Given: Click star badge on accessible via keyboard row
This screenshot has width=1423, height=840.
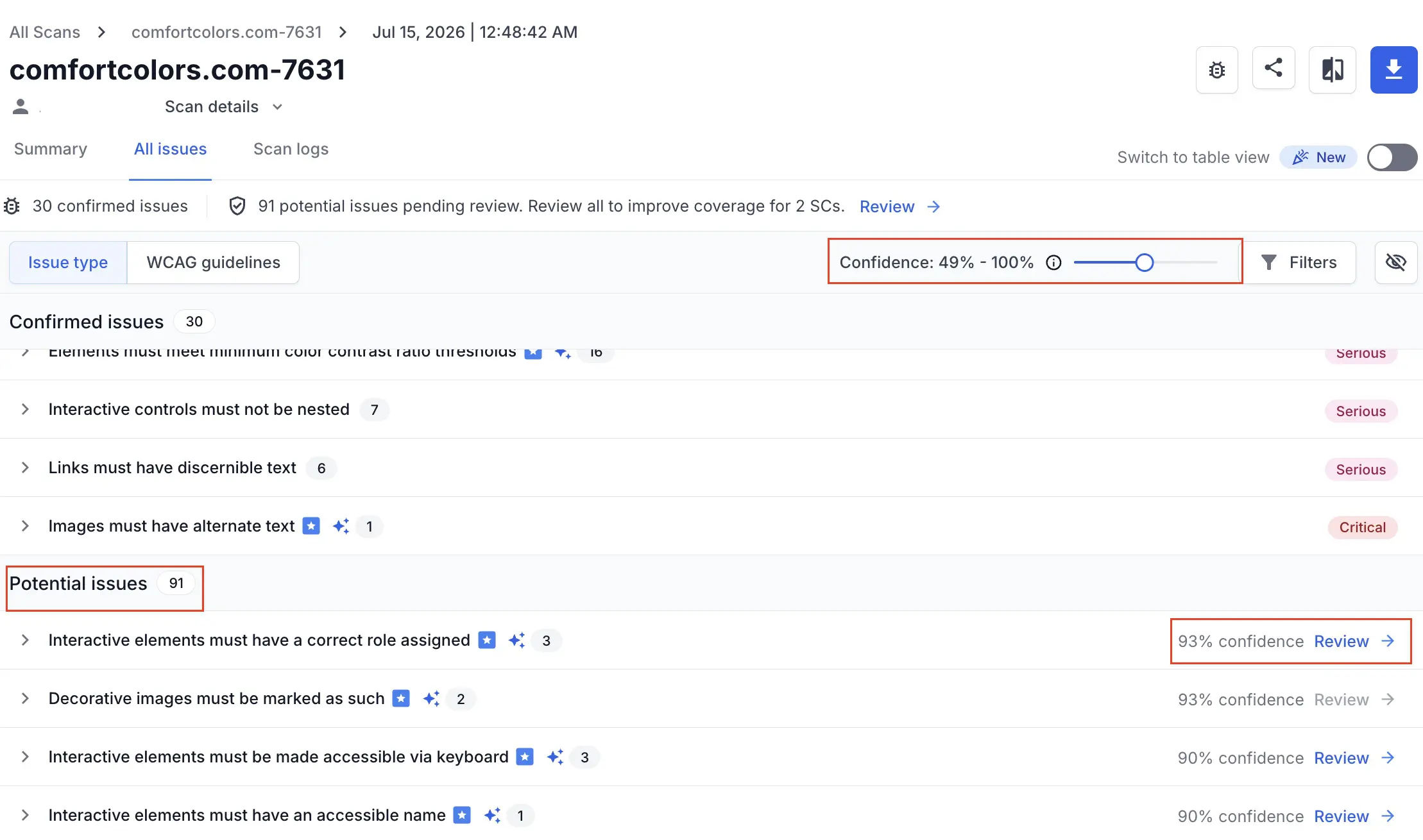Looking at the screenshot, I should (x=525, y=757).
